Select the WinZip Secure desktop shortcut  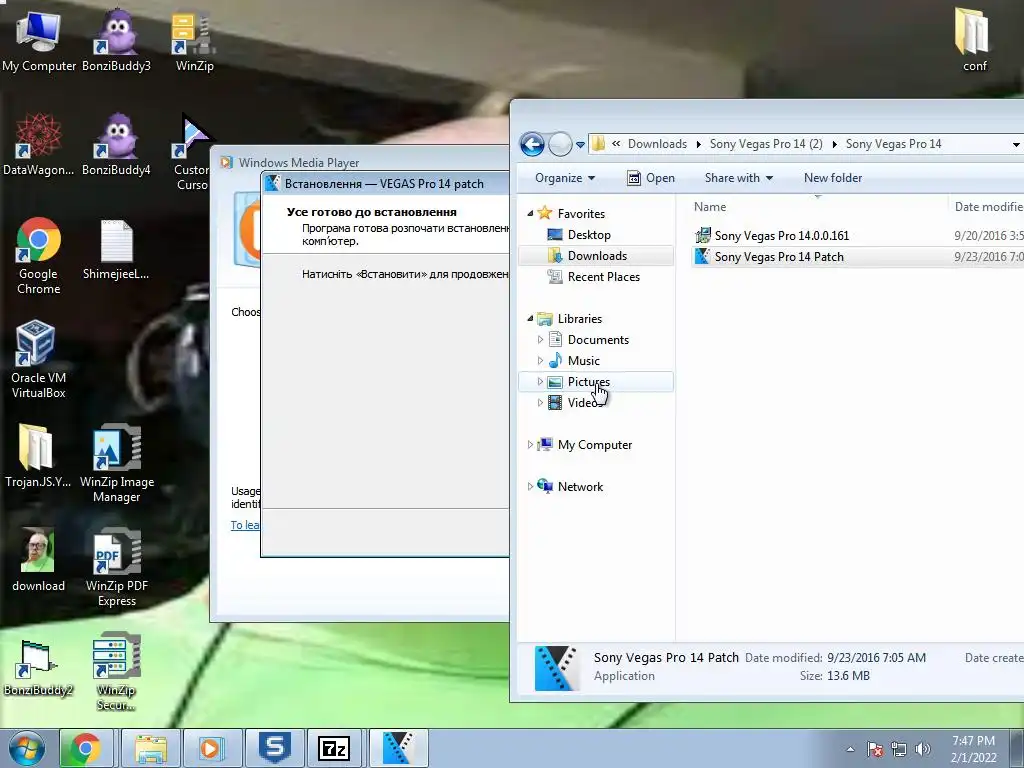pos(116,671)
